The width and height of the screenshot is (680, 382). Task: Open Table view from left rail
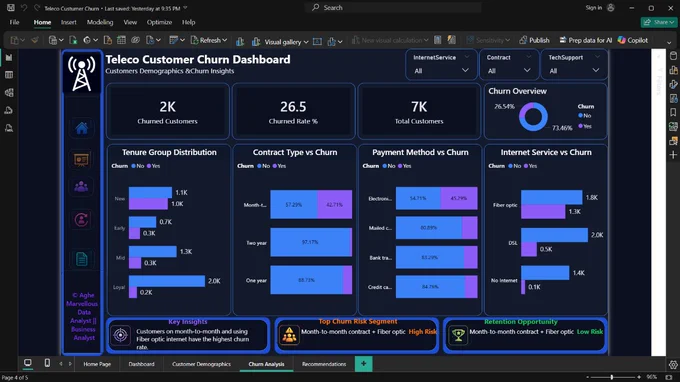pos(9,75)
